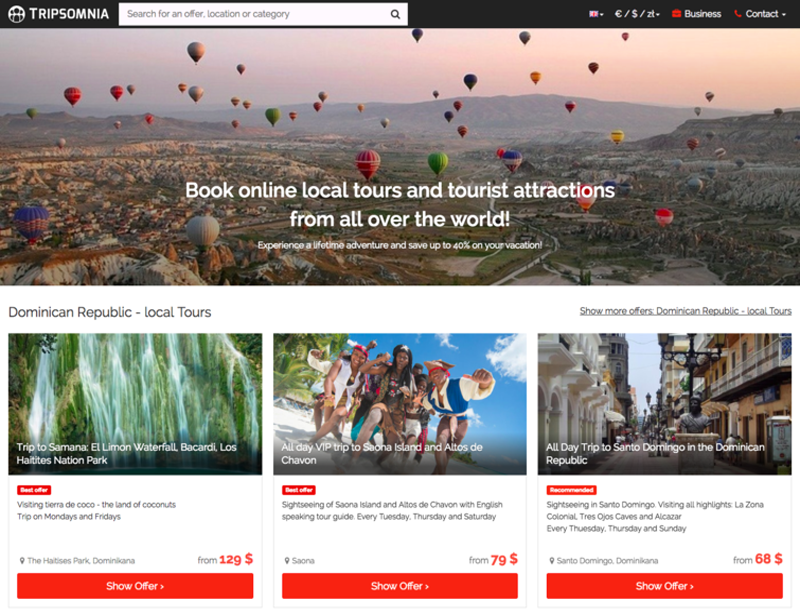The image size is (800, 614).
Task: Click location pin next to Saona
Action: (287, 561)
